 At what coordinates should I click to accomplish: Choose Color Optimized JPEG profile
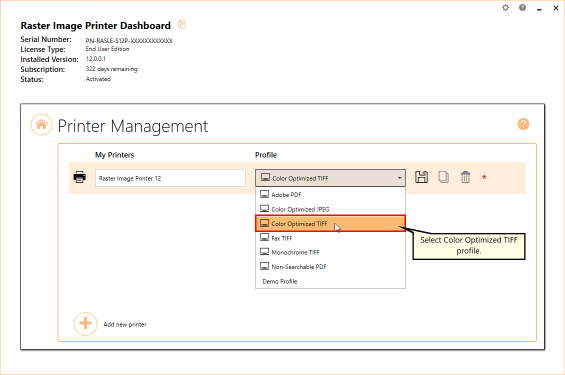point(330,209)
